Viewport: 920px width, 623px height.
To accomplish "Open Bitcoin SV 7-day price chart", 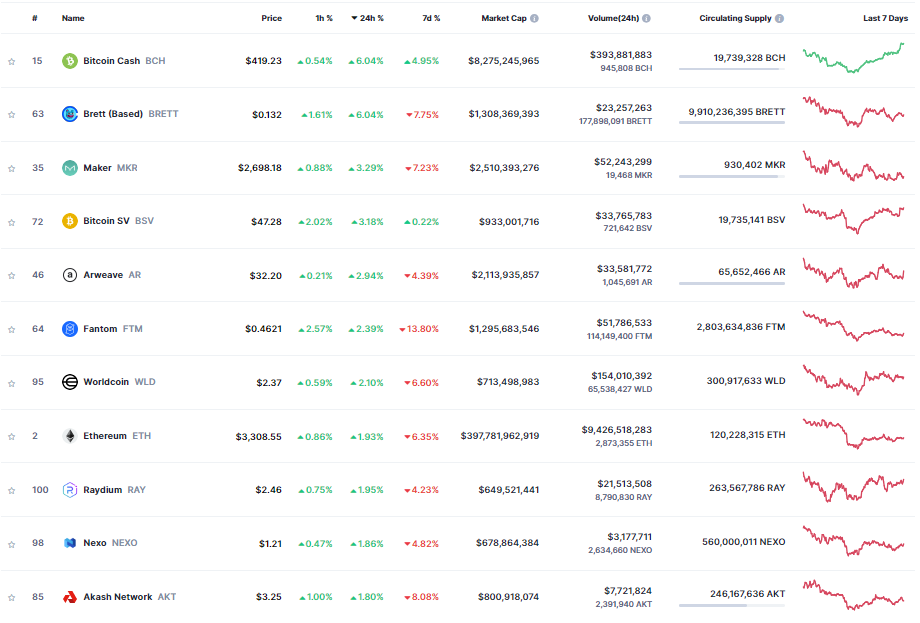I will pos(854,218).
